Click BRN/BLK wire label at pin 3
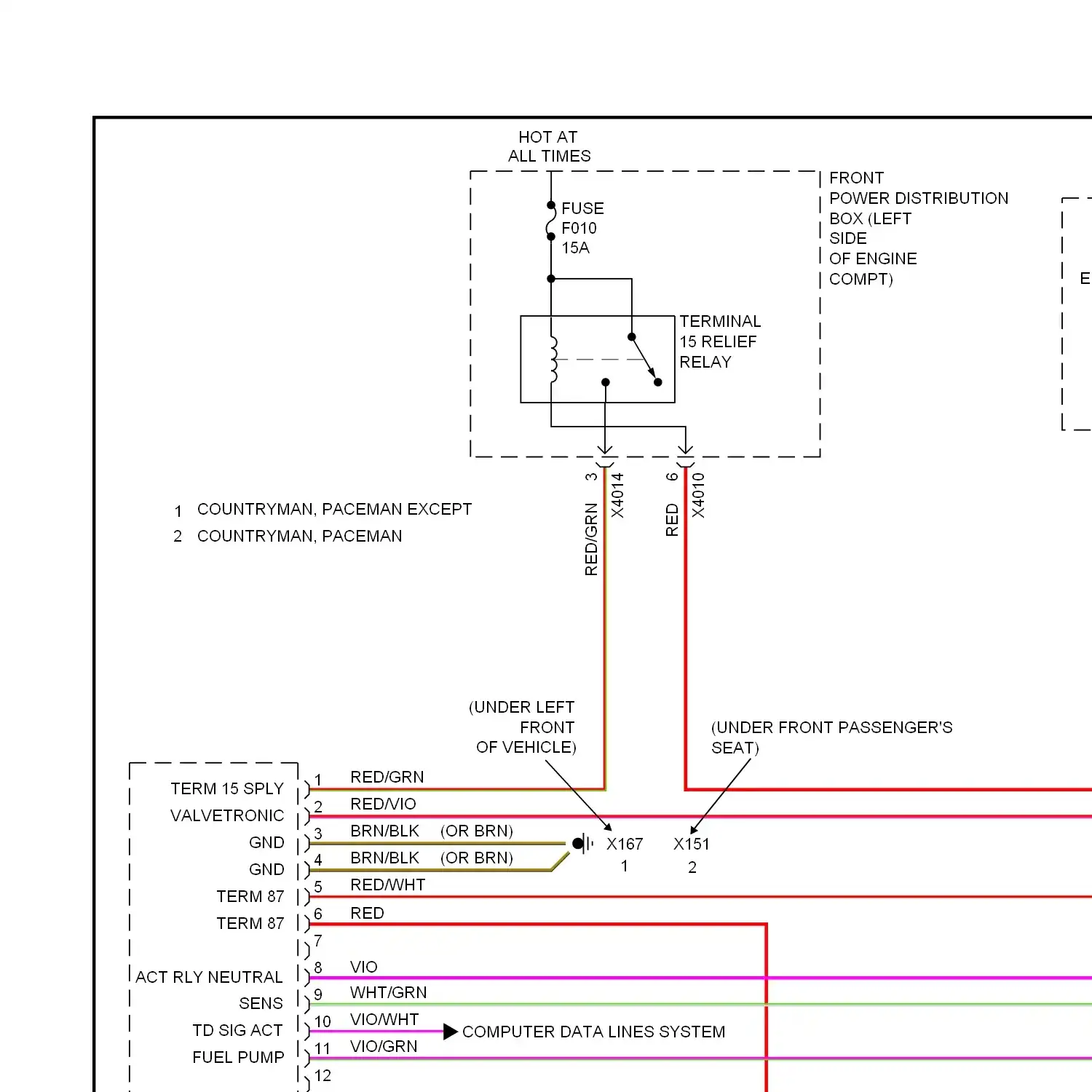The height and width of the screenshot is (1092, 1092). point(384,831)
